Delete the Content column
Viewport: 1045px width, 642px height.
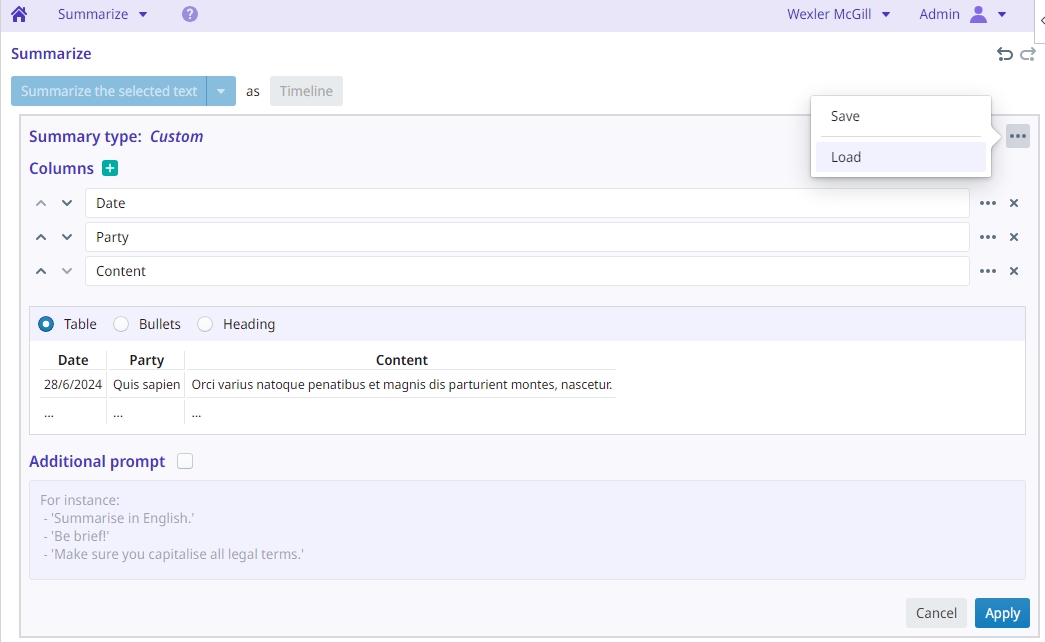pyautogui.click(x=1013, y=271)
